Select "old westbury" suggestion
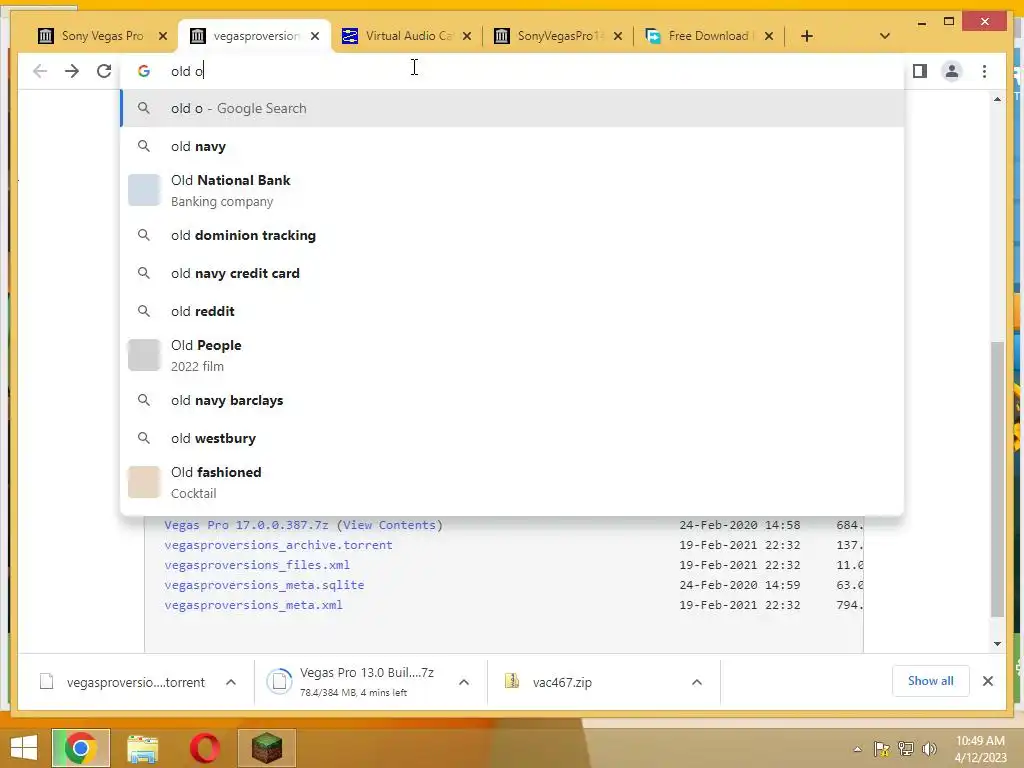Screen dimensions: 1024x768 [513, 438]
